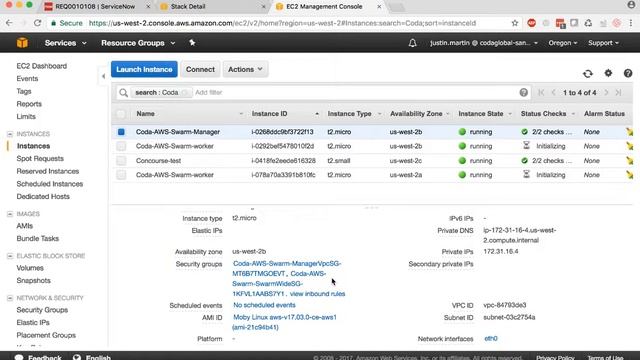
Task: Open Security Groups in sidebar
Action: click(x=42, y=310)
